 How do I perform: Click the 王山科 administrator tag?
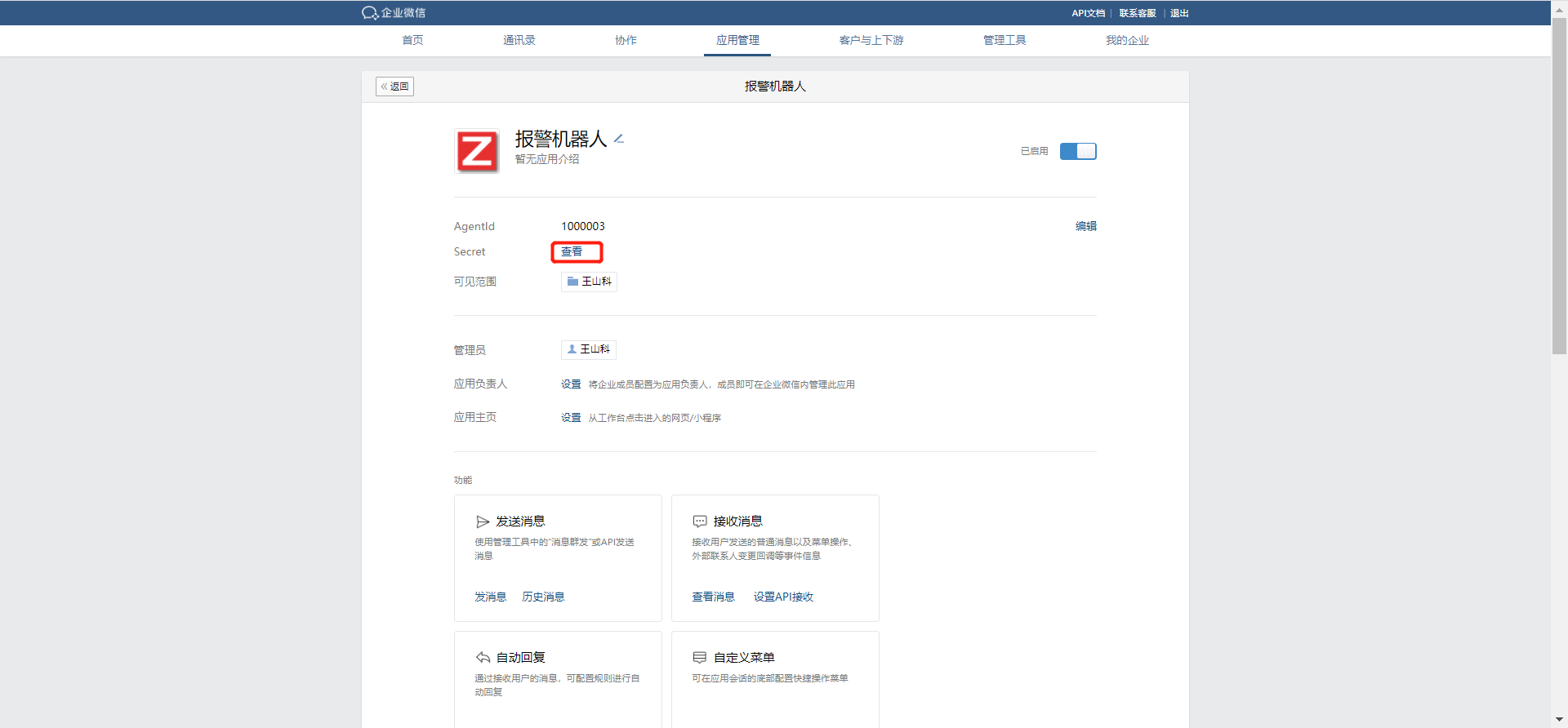coord(588,349)
